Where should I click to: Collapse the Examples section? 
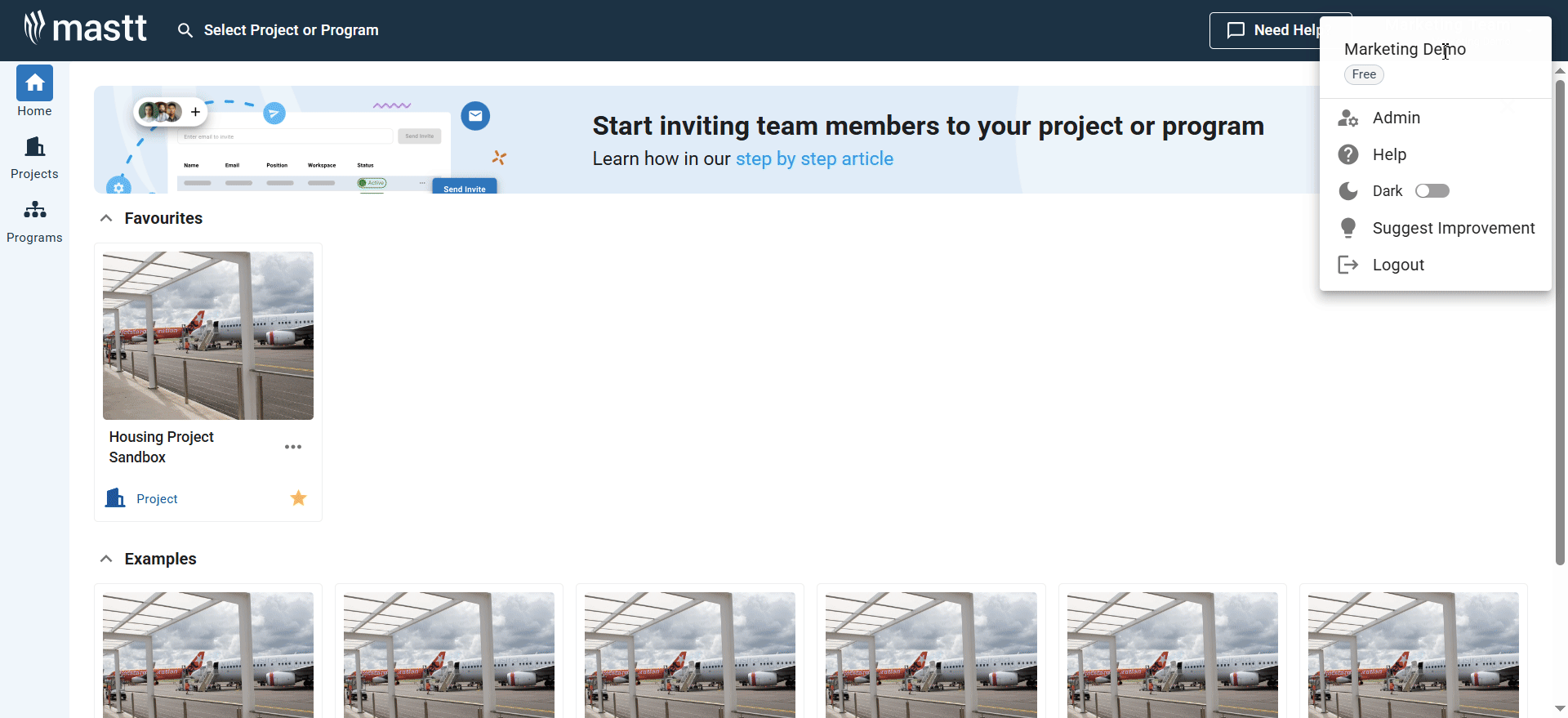pos(106,559)
